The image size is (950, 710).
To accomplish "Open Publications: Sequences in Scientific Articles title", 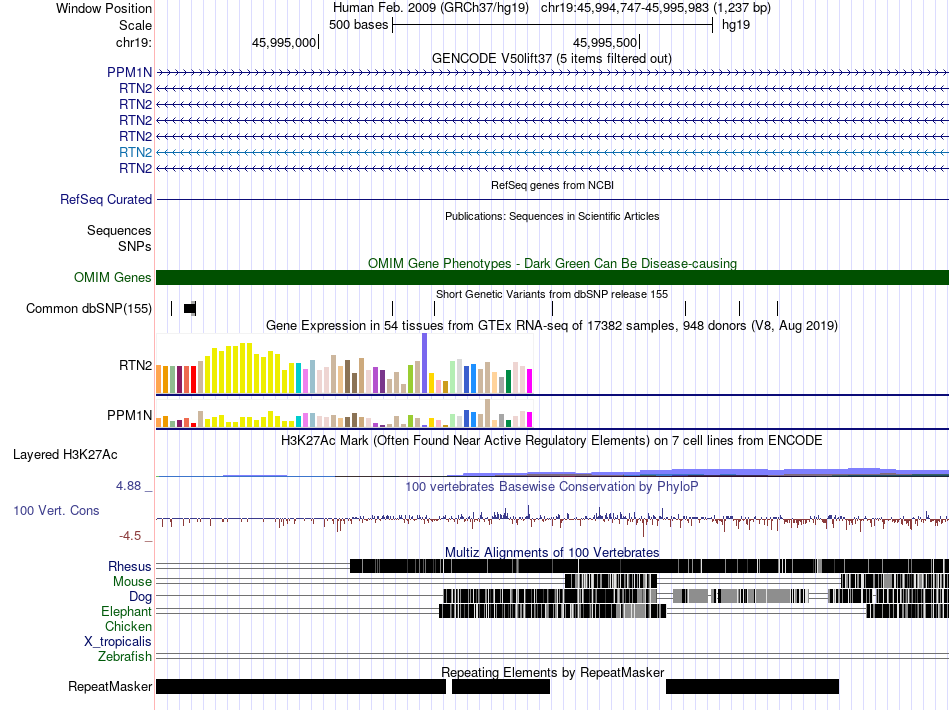I will point(552,216).
